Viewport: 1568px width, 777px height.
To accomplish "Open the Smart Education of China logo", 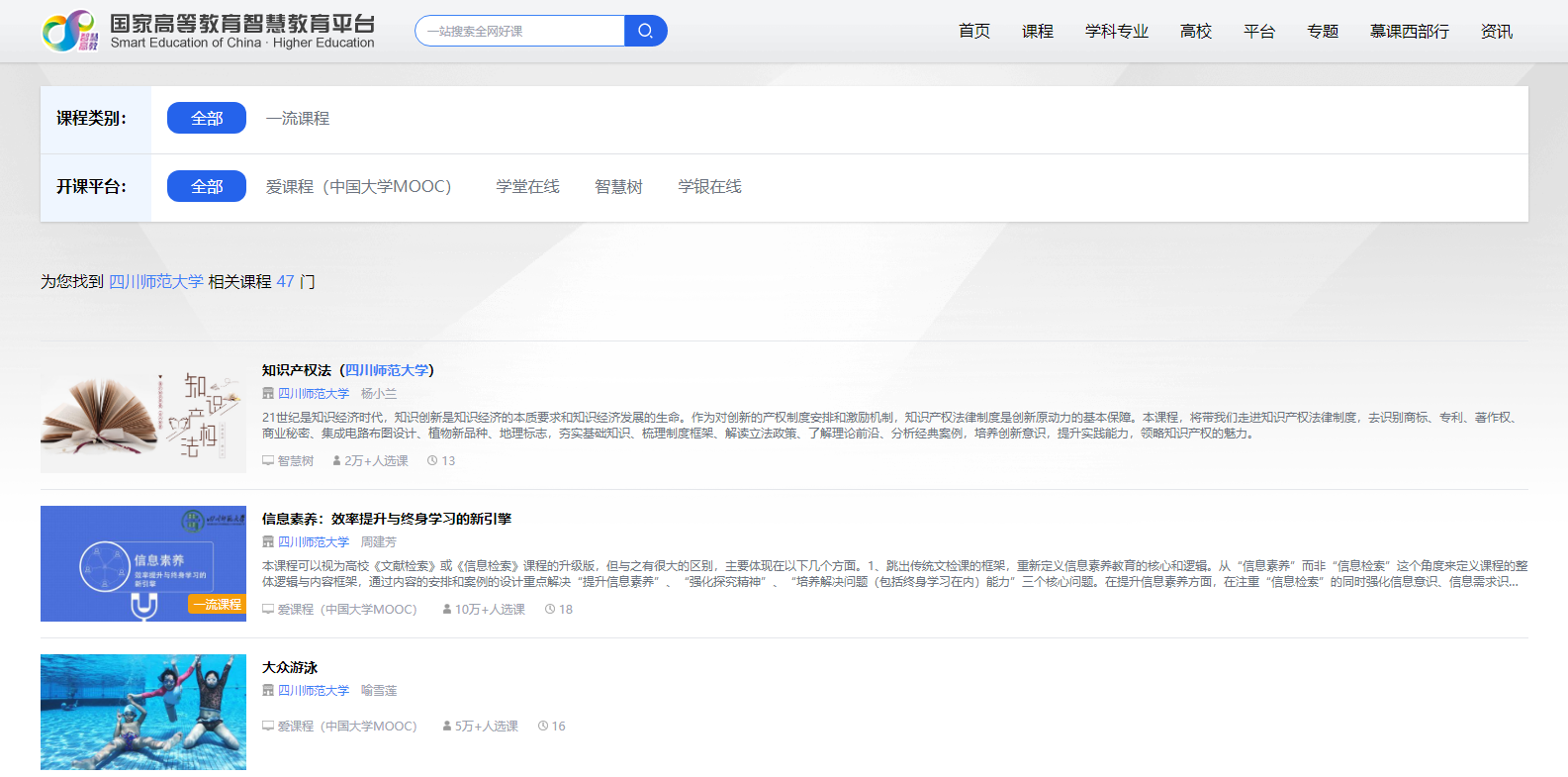I will (x=209, y=32).
